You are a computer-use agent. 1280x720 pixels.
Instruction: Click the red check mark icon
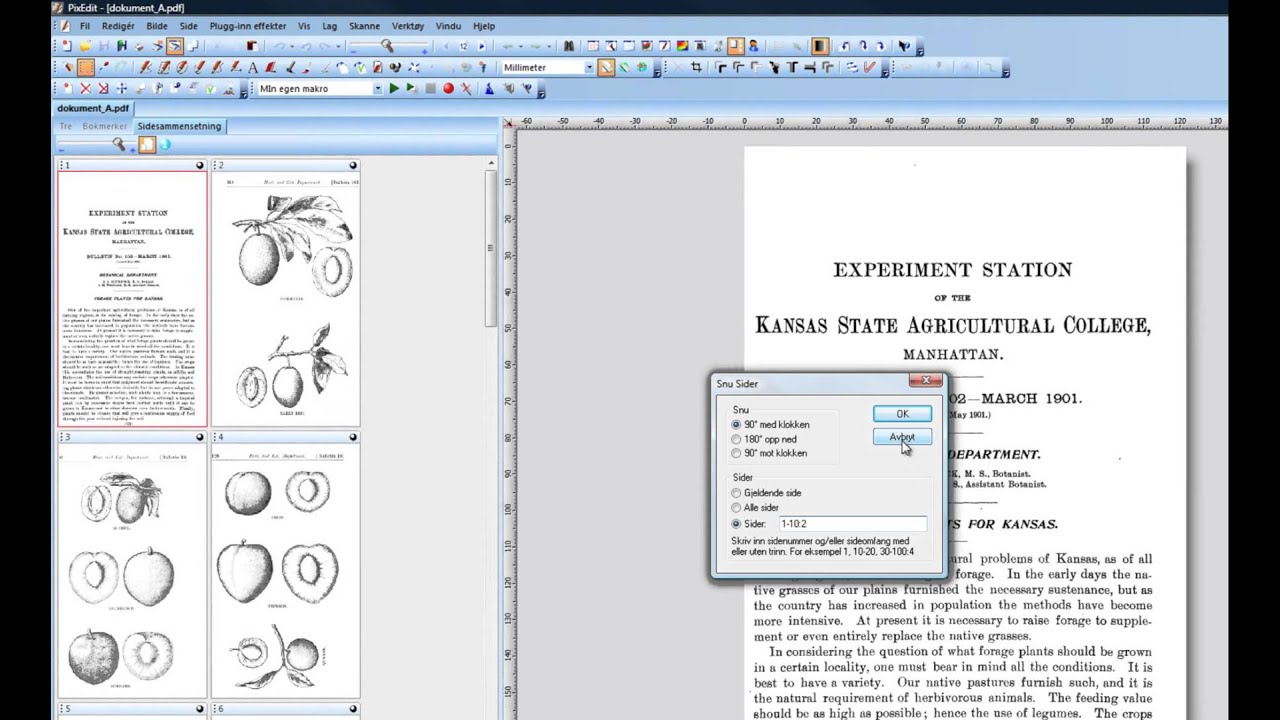(x=870, y=67)
